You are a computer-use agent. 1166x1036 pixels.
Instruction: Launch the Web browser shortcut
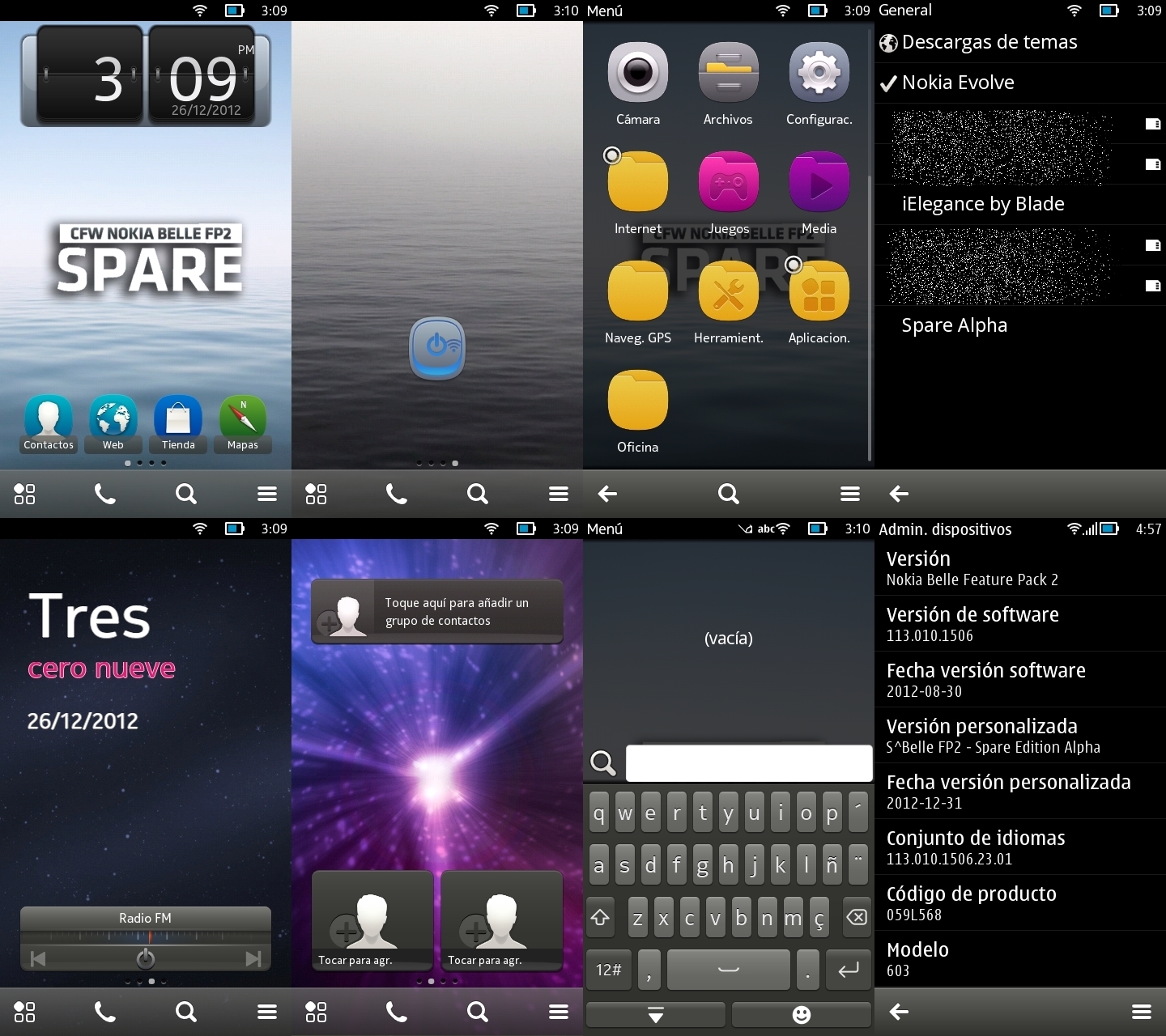pyautogui.click(x=113, y=423)
